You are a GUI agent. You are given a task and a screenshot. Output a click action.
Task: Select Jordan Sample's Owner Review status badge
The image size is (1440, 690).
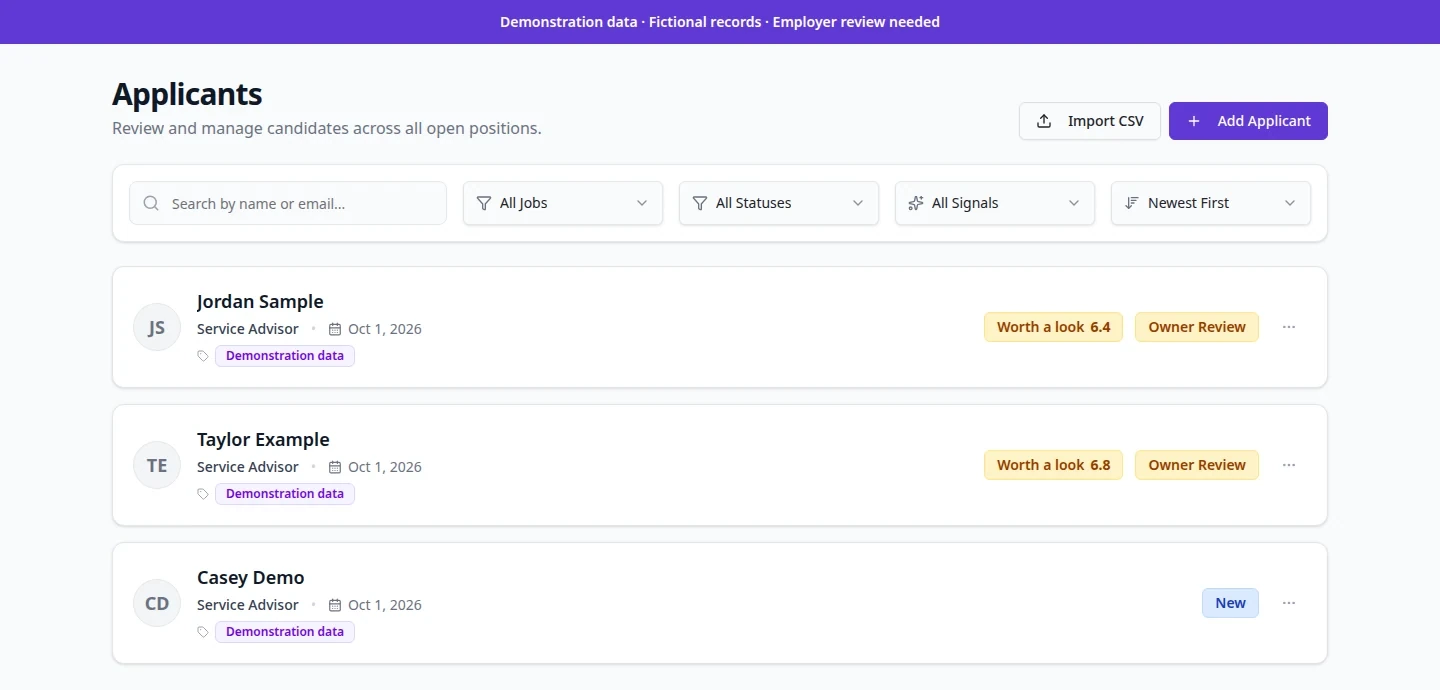[x=1197, y=327]
